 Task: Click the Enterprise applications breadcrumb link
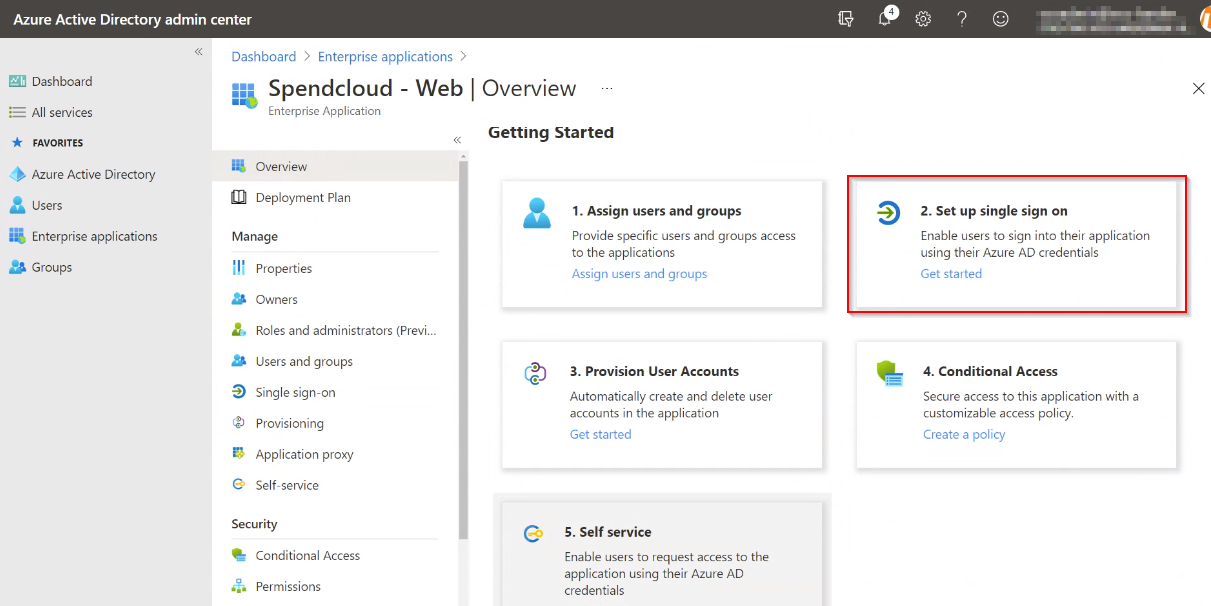(x=385, y=57)
